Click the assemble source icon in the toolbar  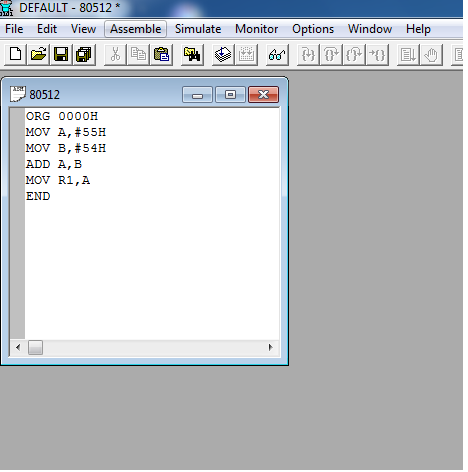192,54
